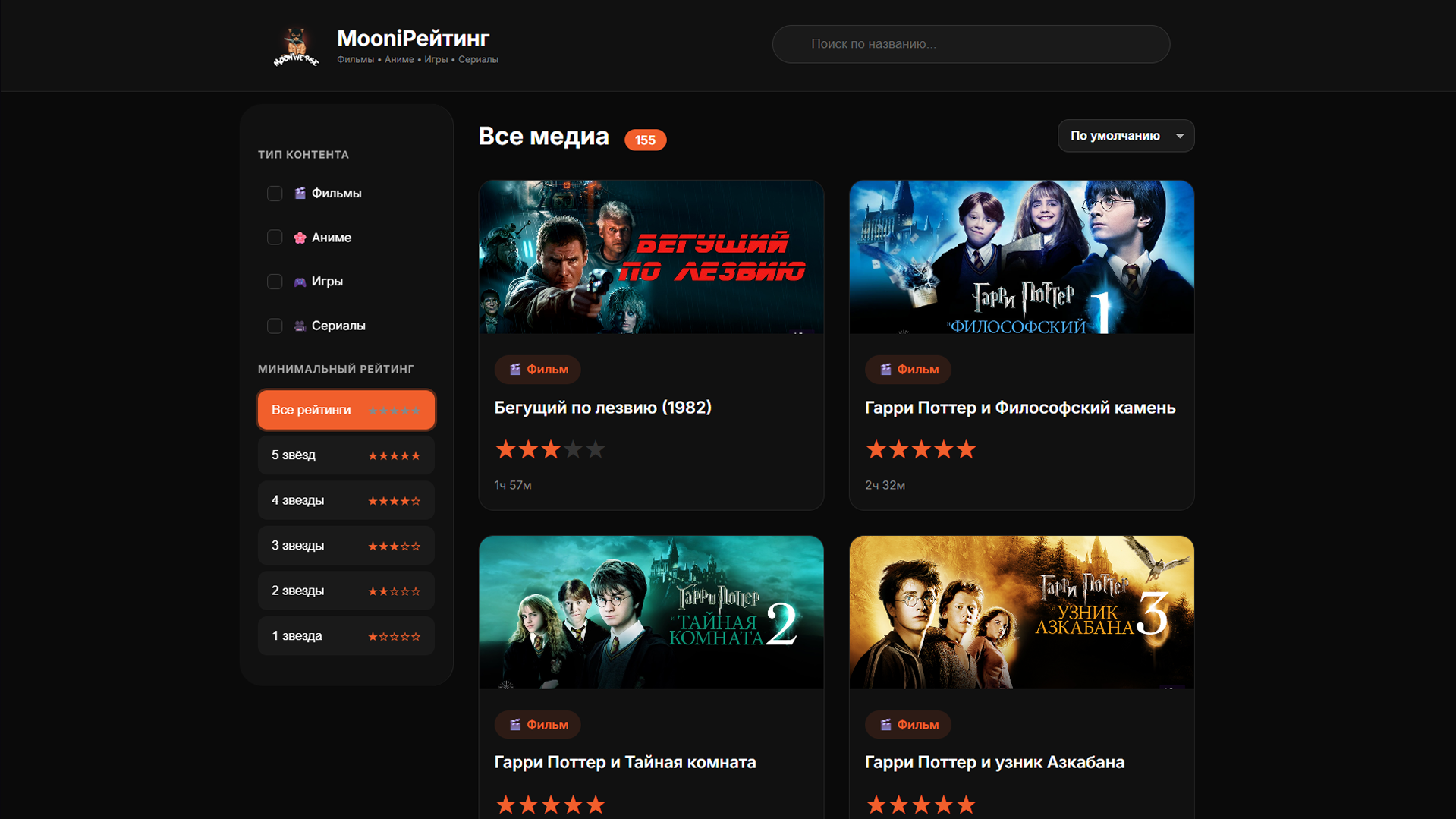Tick the Сериалы checkbox
Viewport: 1456px width, 819px height.
point(275,326)
